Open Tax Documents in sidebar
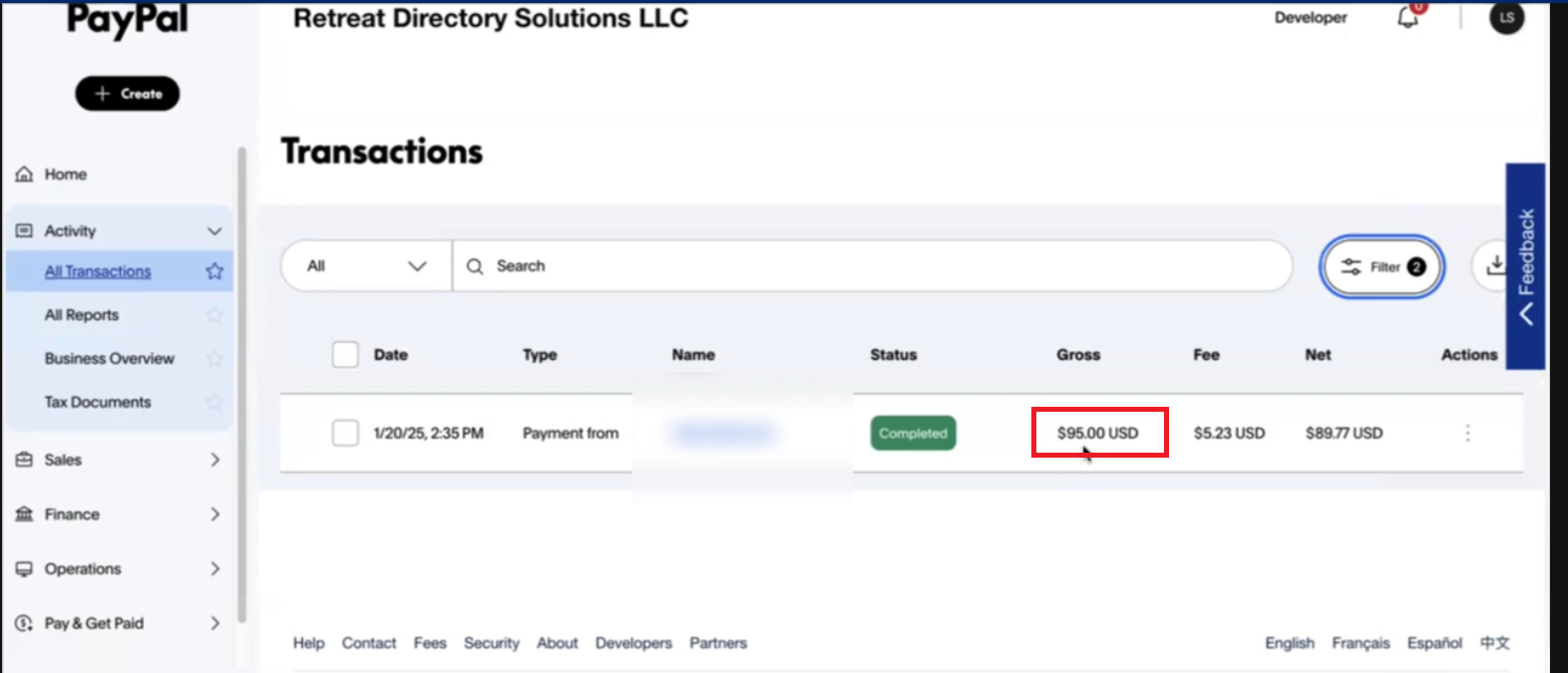Image resolution: width=1568 pixels, height=673 pixels. click(x=98, y=402)
